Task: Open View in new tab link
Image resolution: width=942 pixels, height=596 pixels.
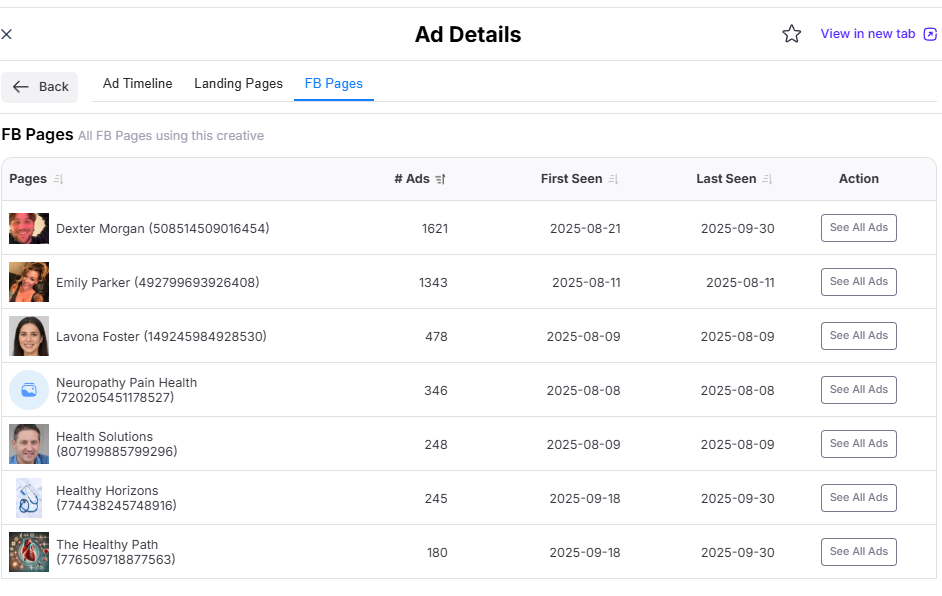Action: coord(877,34)
